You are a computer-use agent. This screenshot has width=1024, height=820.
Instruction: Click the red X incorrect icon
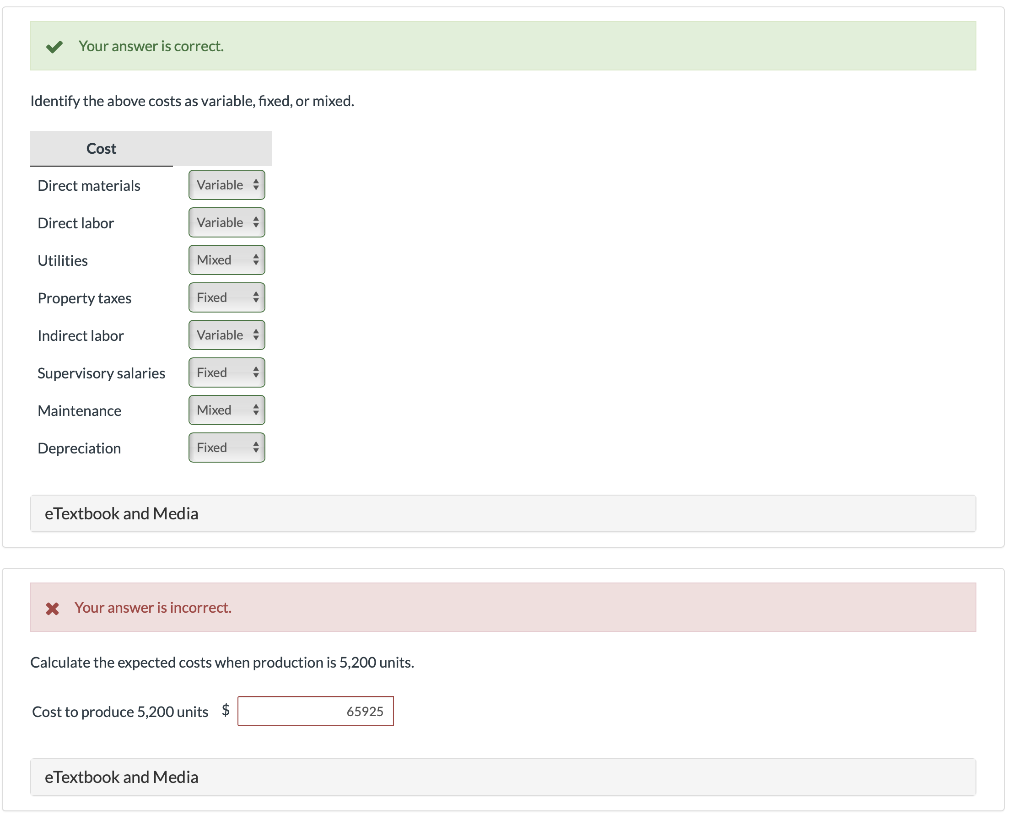[52, 607]
